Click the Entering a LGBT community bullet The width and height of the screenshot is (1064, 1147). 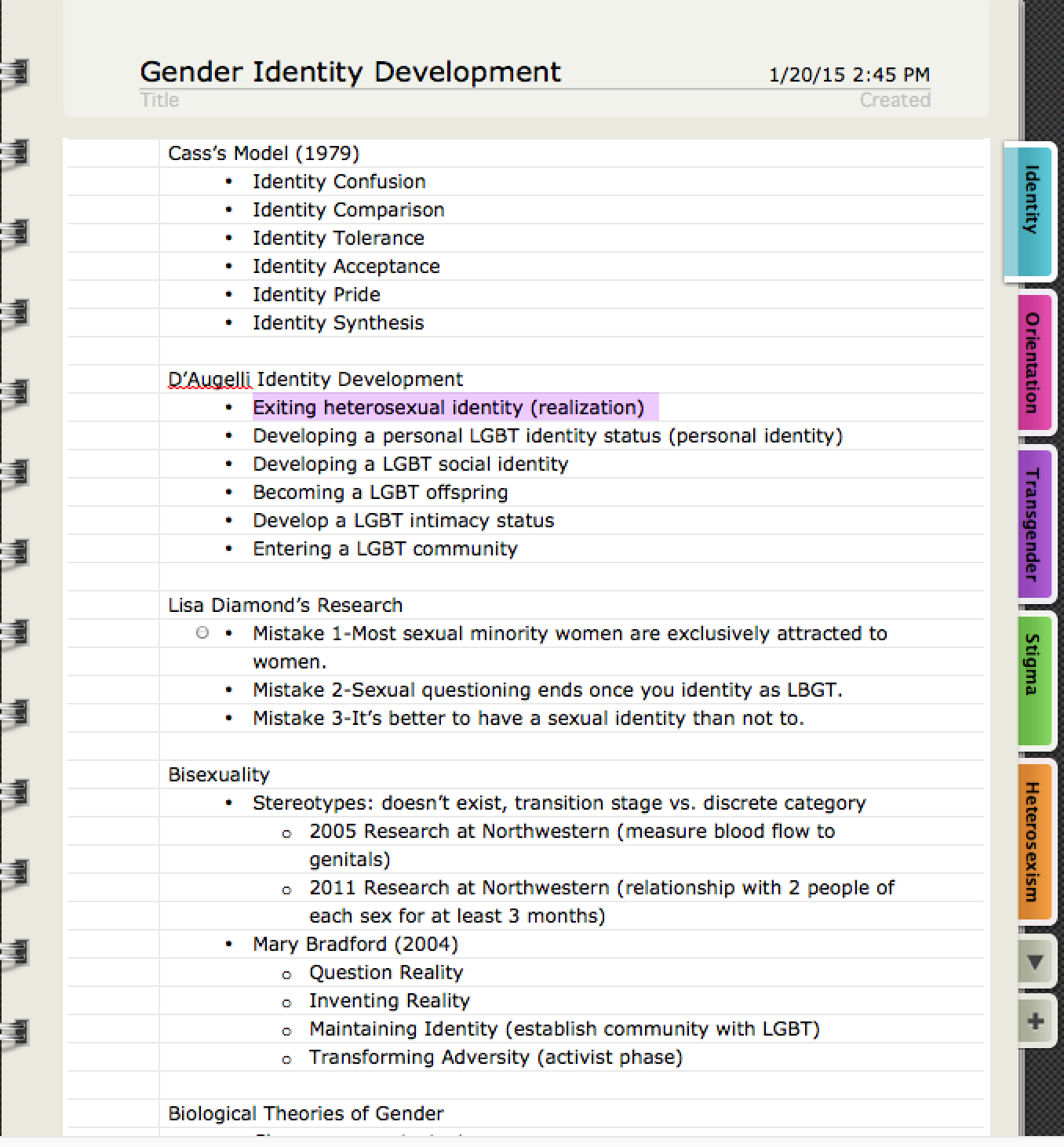384,549
